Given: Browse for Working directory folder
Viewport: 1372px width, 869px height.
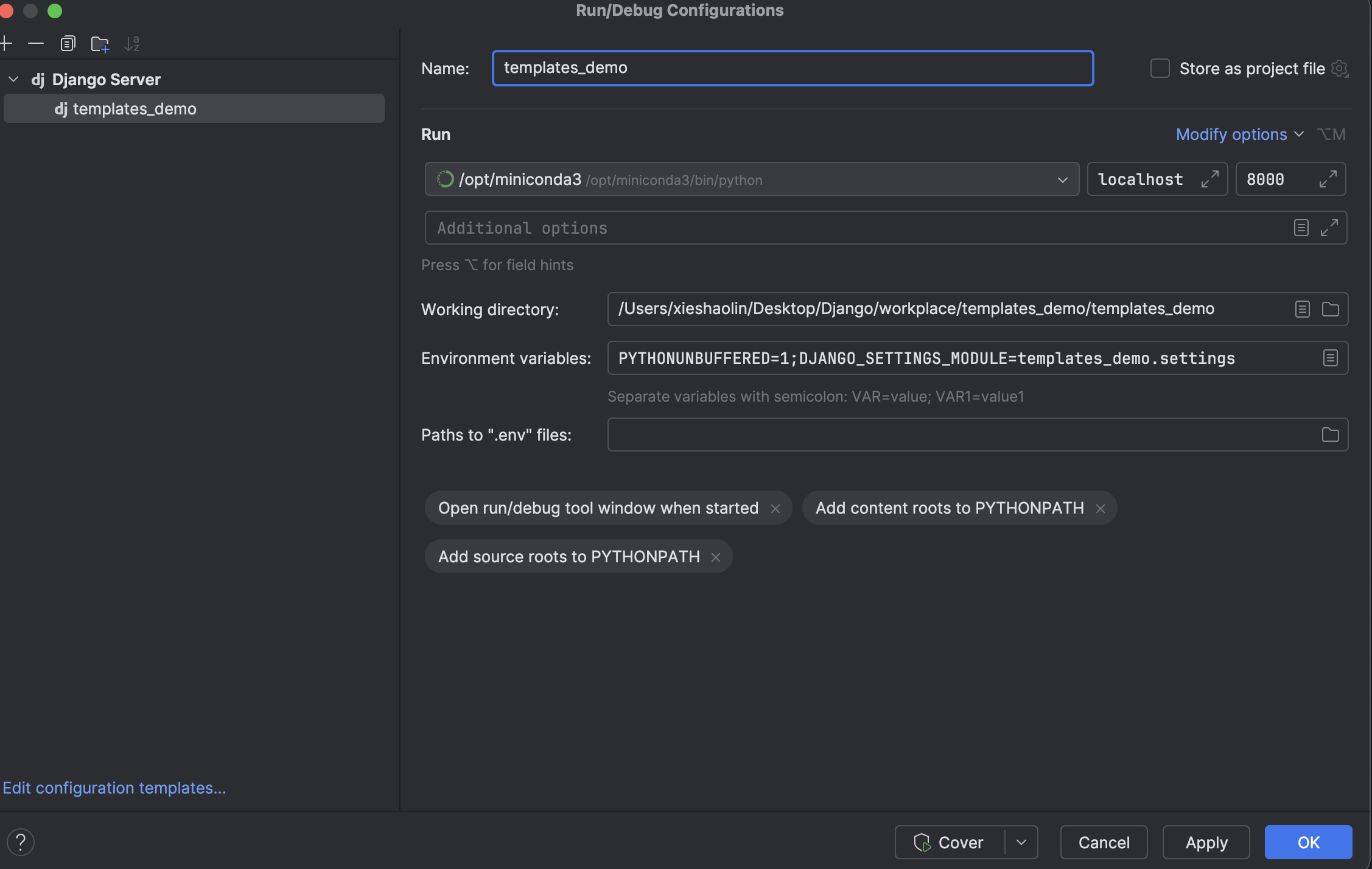Looking at the screenshot, I should pos(1331,309).
